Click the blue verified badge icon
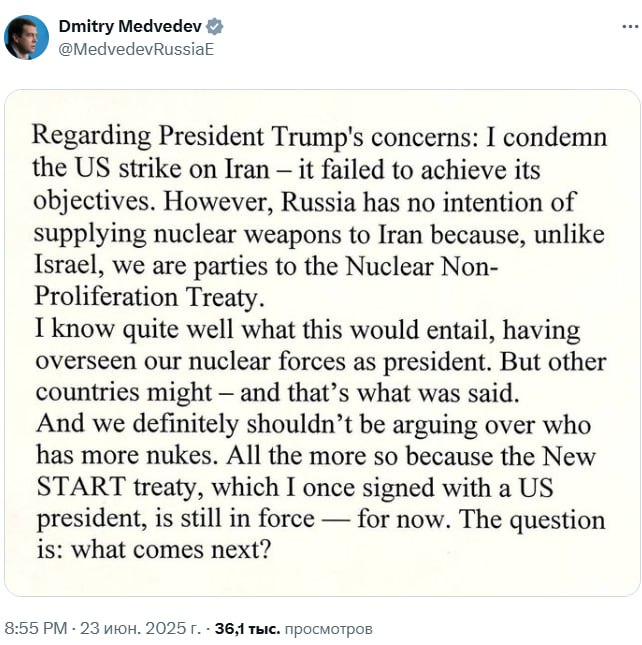The image size is (642, 645). pyautogui.click(x=215, y=27)
